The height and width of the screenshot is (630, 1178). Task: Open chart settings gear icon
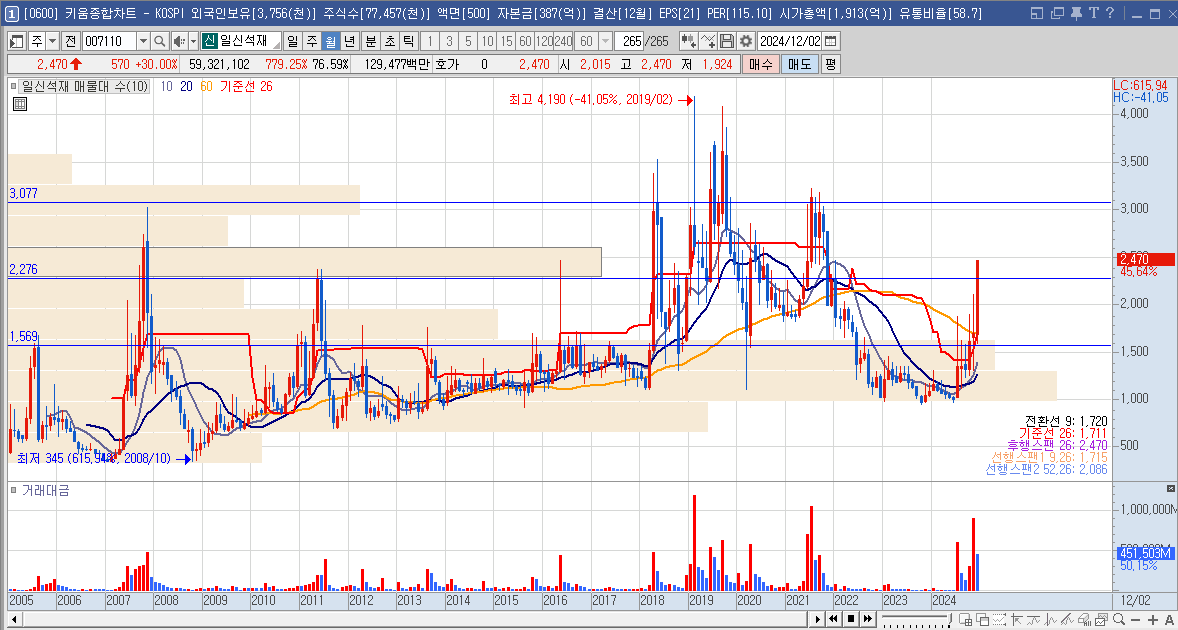click(x=745, y=41)
